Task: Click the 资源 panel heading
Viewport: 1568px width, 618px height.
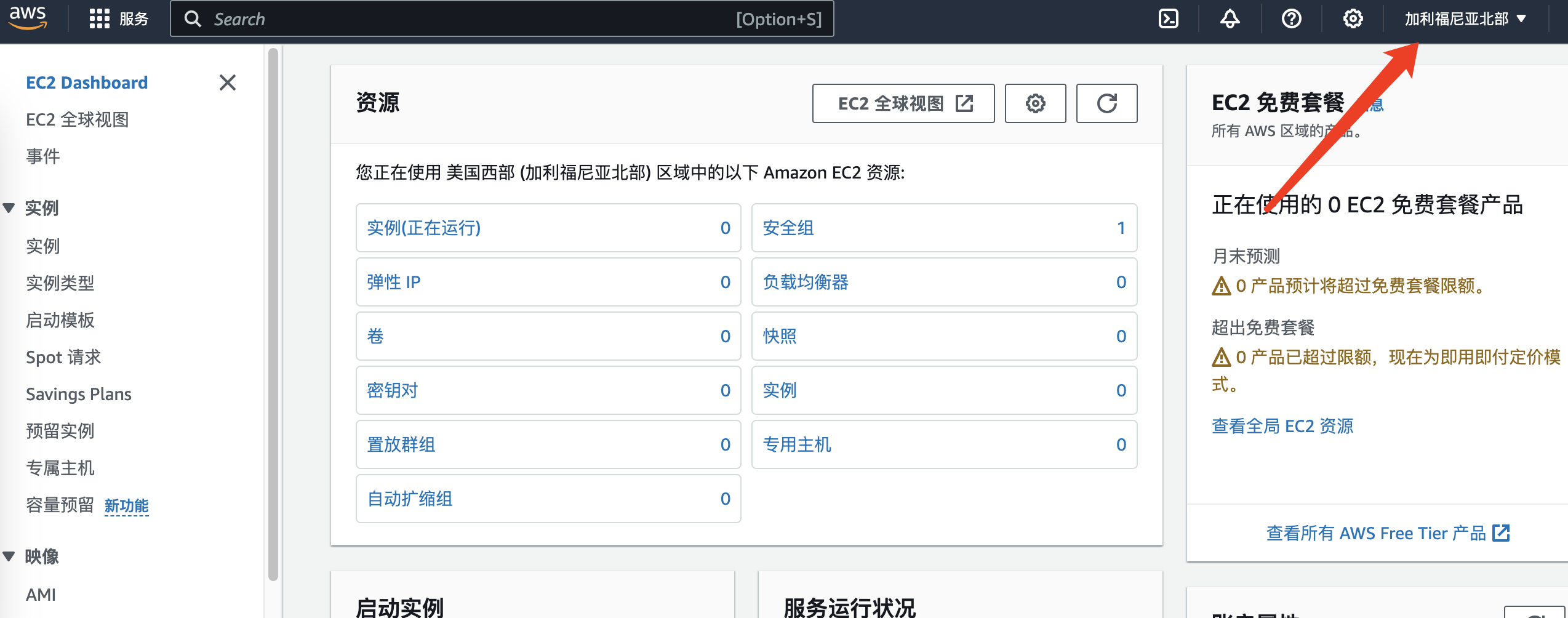Action: [x=378, y=103]
